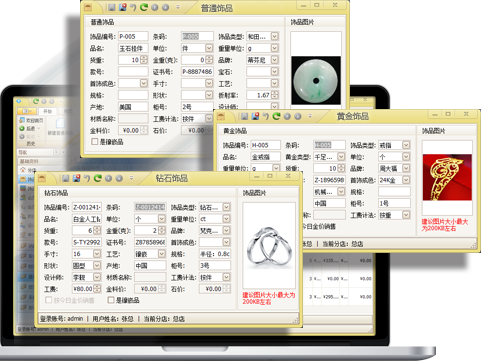Click the jade pendant image in 普通饰品
The height and width of the screenshot is (361, 482).
tap(316, 80)
